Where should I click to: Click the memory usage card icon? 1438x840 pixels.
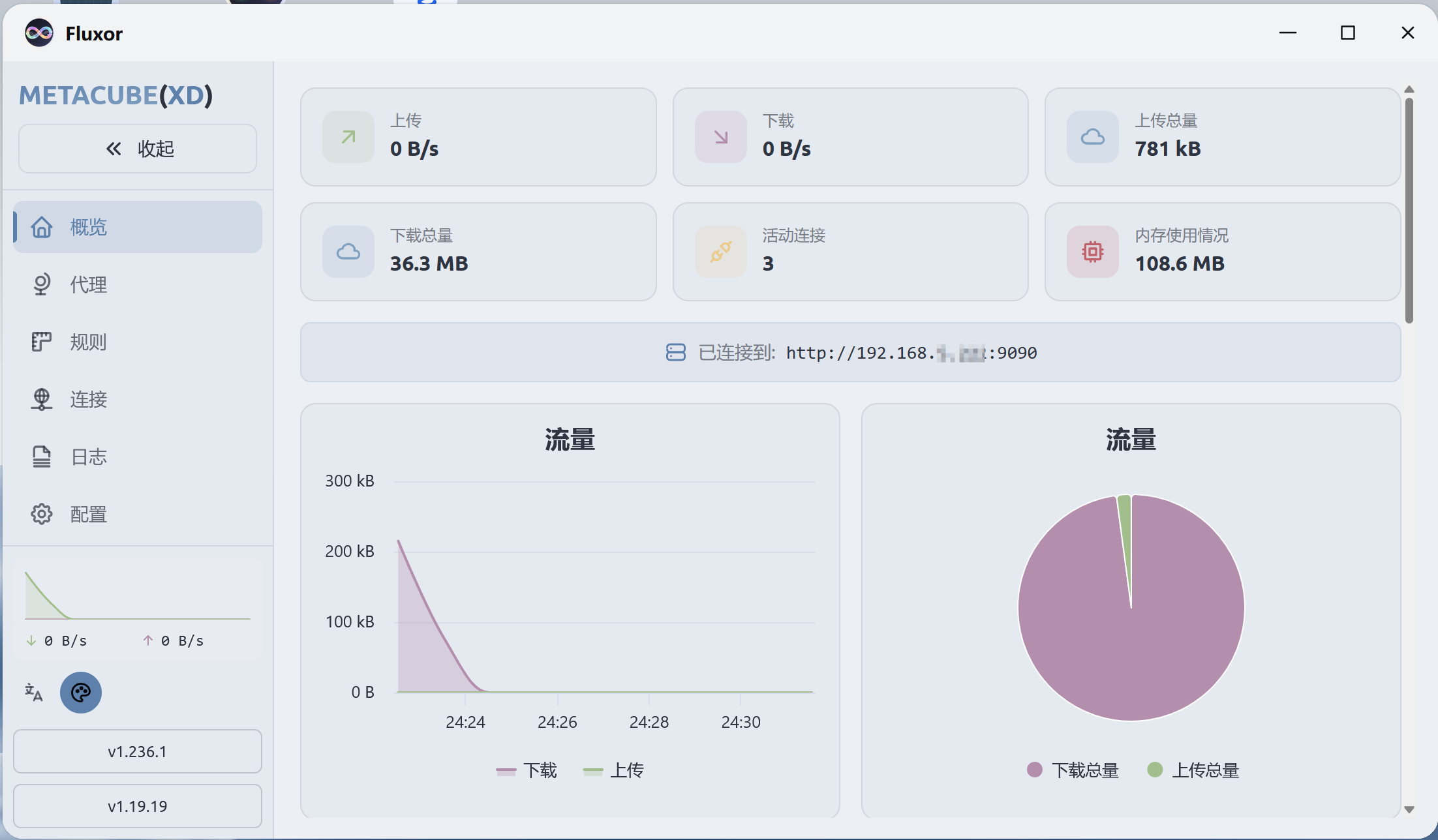1092,252
